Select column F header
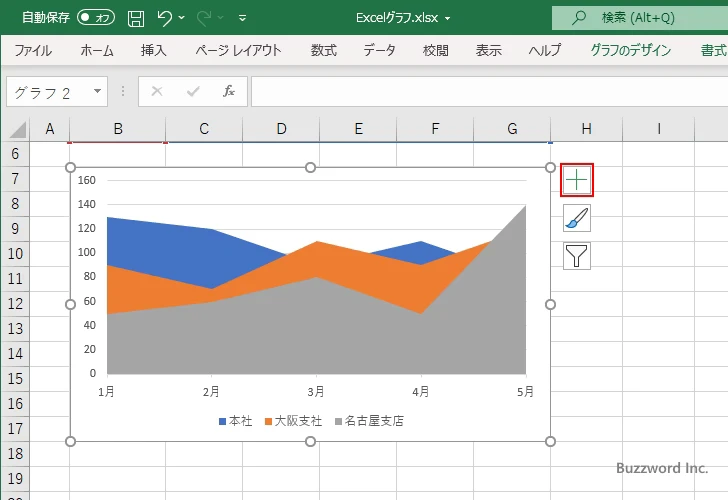 click(435, 129)
